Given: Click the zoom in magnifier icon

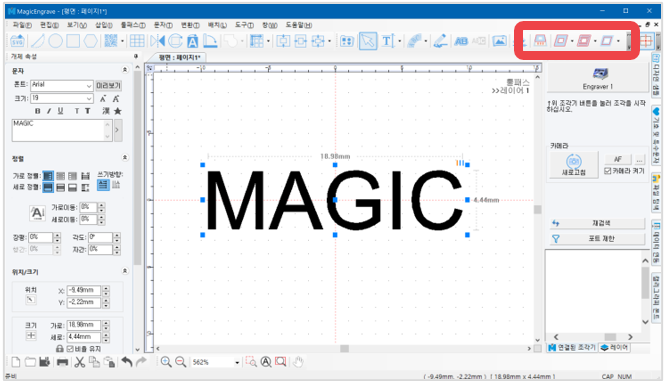Looking at the screenshot, I should click(166, 362).
